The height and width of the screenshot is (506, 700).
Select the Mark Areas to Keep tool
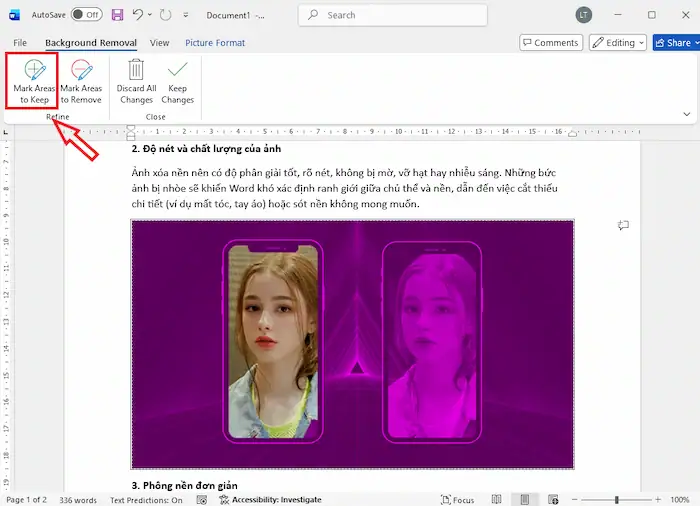coord(34,82)
